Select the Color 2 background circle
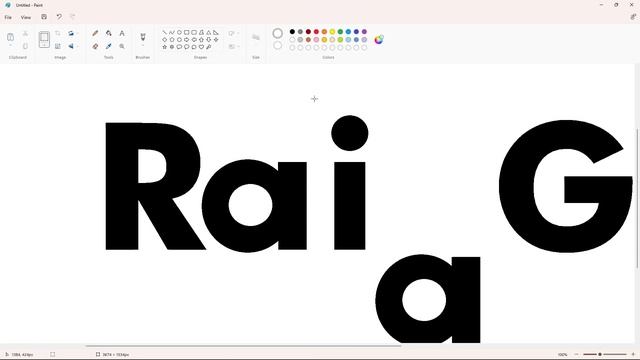The width and height of the screenshot is (640, 360). [x=278, y=46]
